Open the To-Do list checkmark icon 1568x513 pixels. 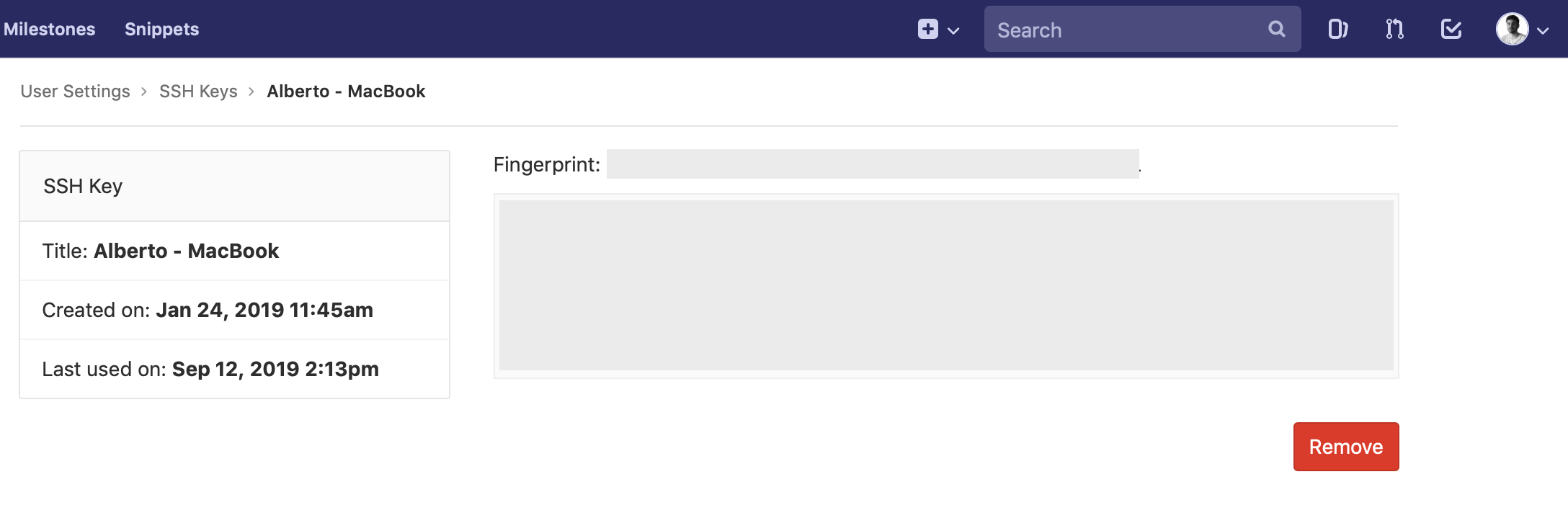pyautogui.click(x=1451, y=30)
